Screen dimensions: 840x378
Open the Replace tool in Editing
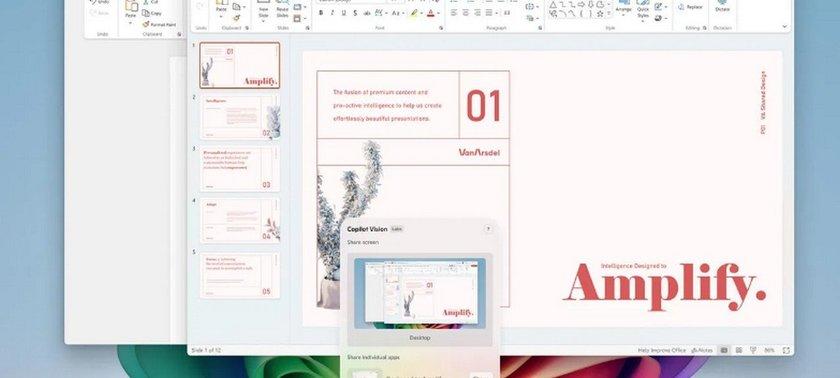(x=690, y=7)
